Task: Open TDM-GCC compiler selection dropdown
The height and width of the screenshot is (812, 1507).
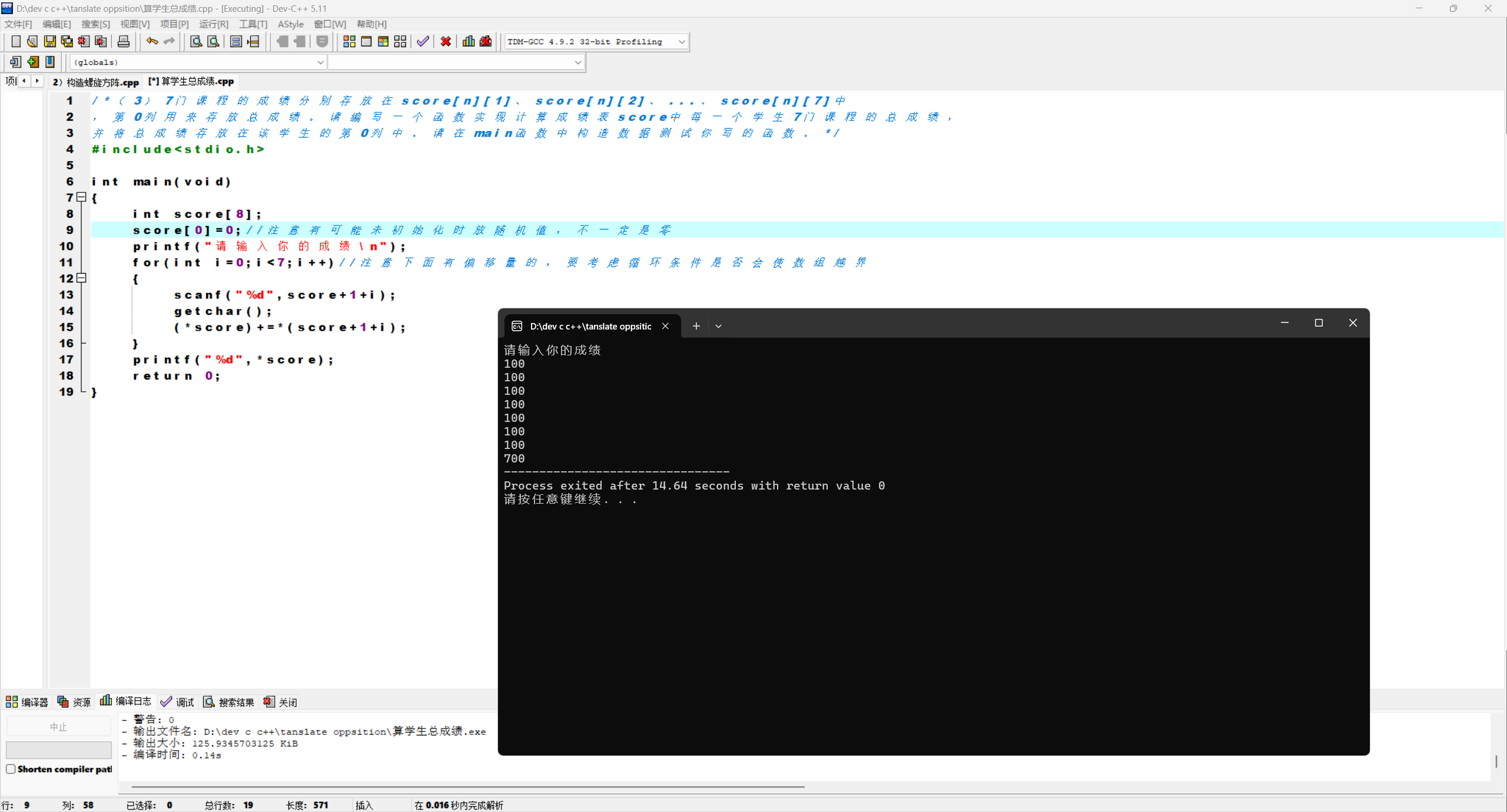Action: (681, 42)
